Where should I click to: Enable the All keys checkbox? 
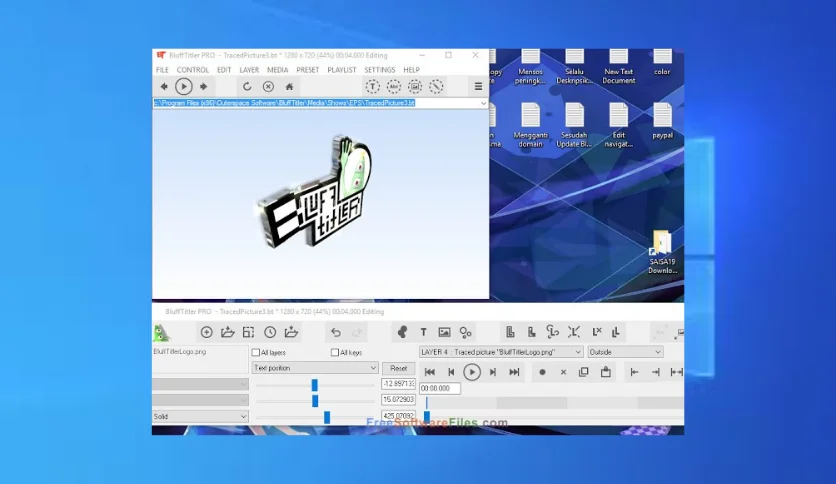pyautogui.click(x=335, y=352)
